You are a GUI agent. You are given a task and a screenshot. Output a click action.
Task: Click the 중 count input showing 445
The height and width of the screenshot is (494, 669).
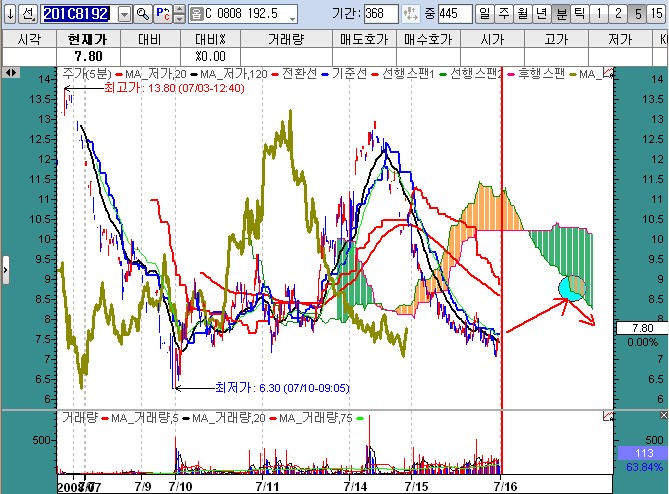tap(454, 15)
